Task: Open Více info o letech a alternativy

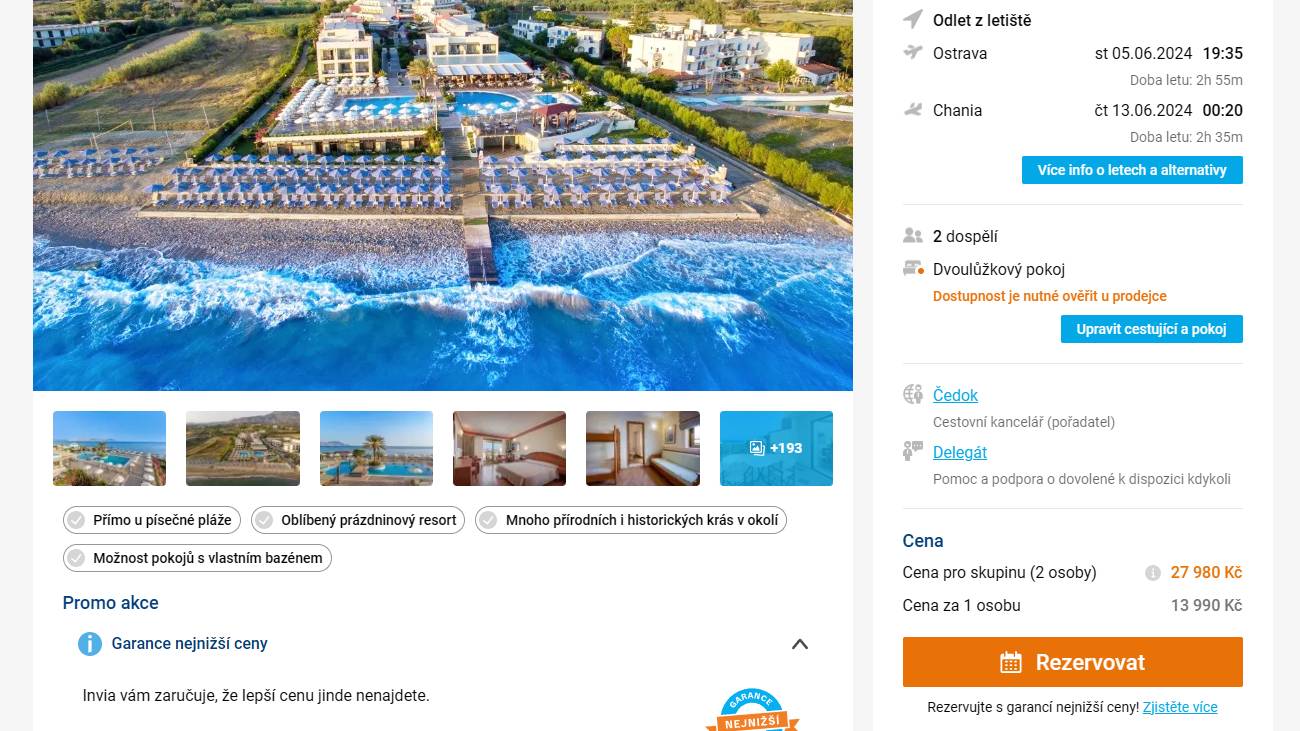Action: pos(1132,170)
